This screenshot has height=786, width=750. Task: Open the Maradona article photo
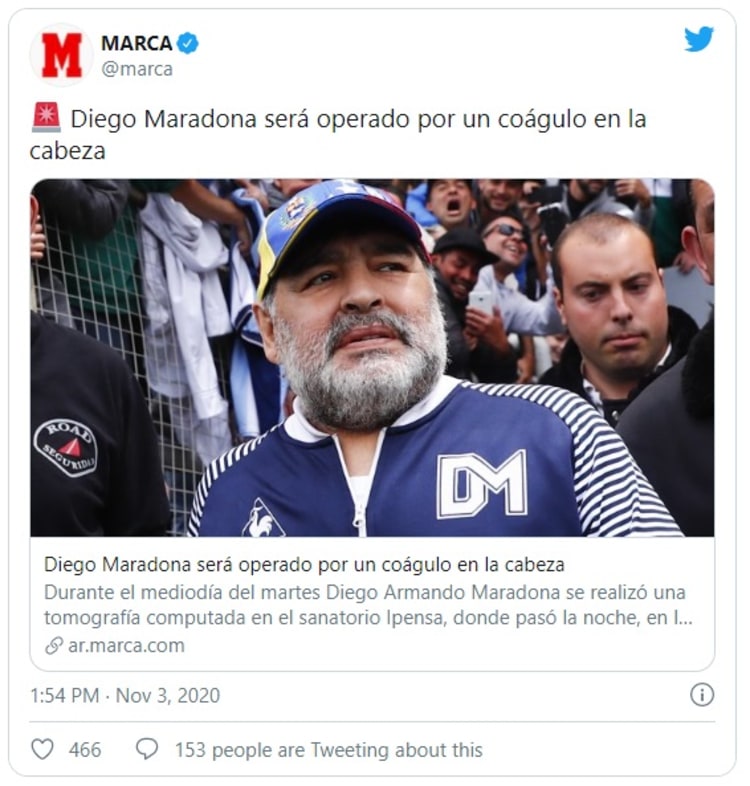click(x=372, y=358)
